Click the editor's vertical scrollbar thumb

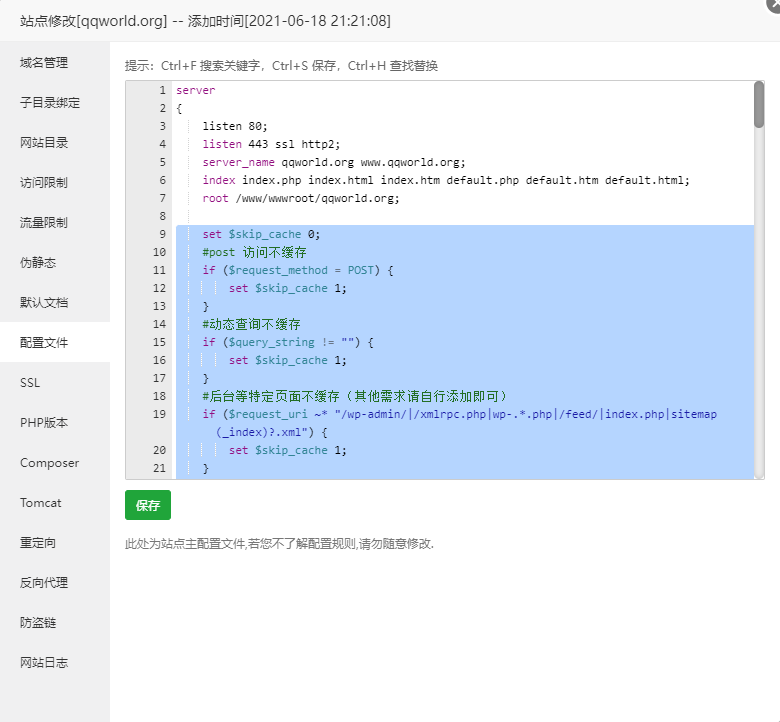tap(759, 105)
